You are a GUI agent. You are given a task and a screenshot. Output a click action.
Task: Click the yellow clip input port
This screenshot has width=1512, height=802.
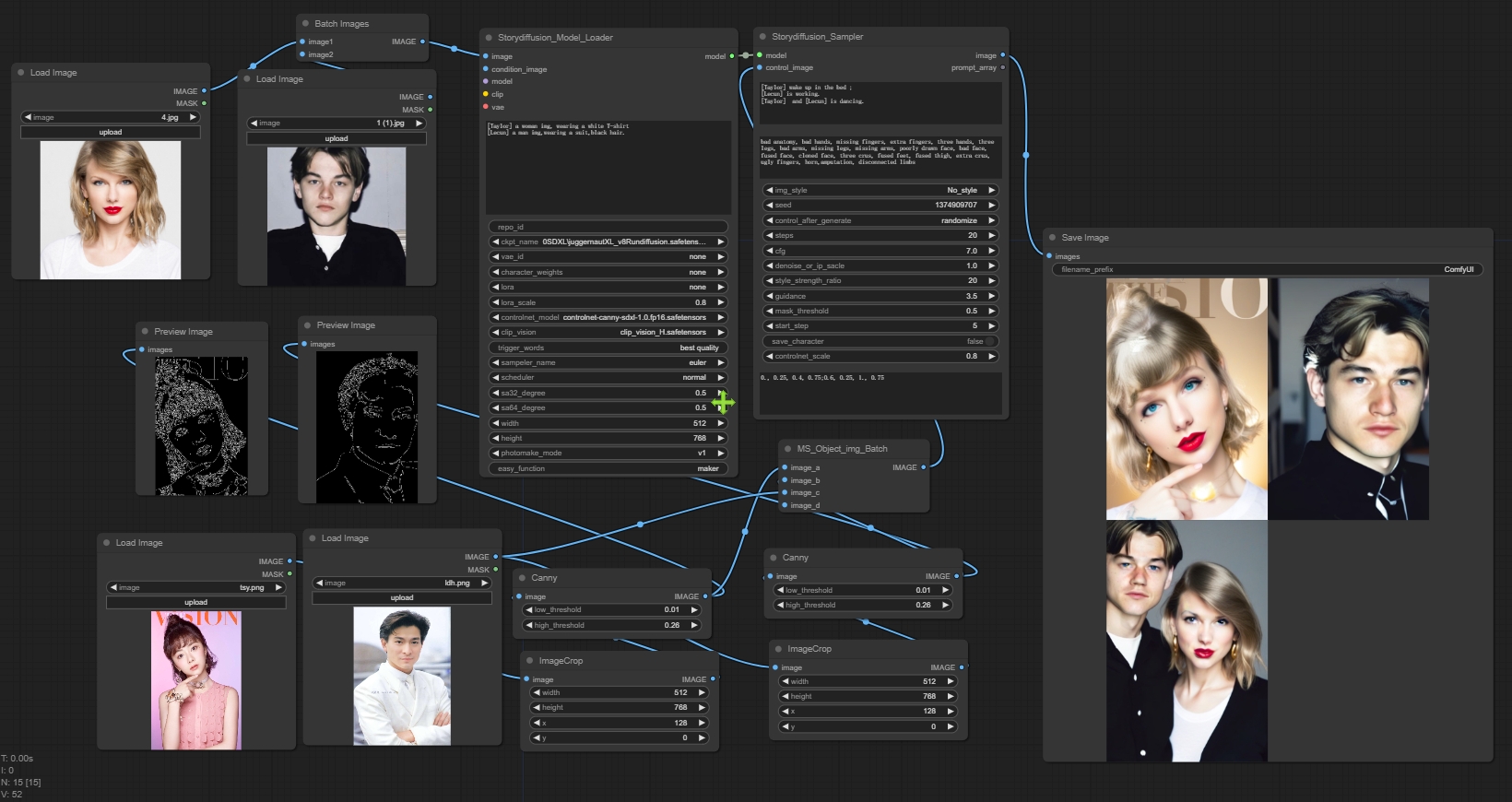coord(486,94)
